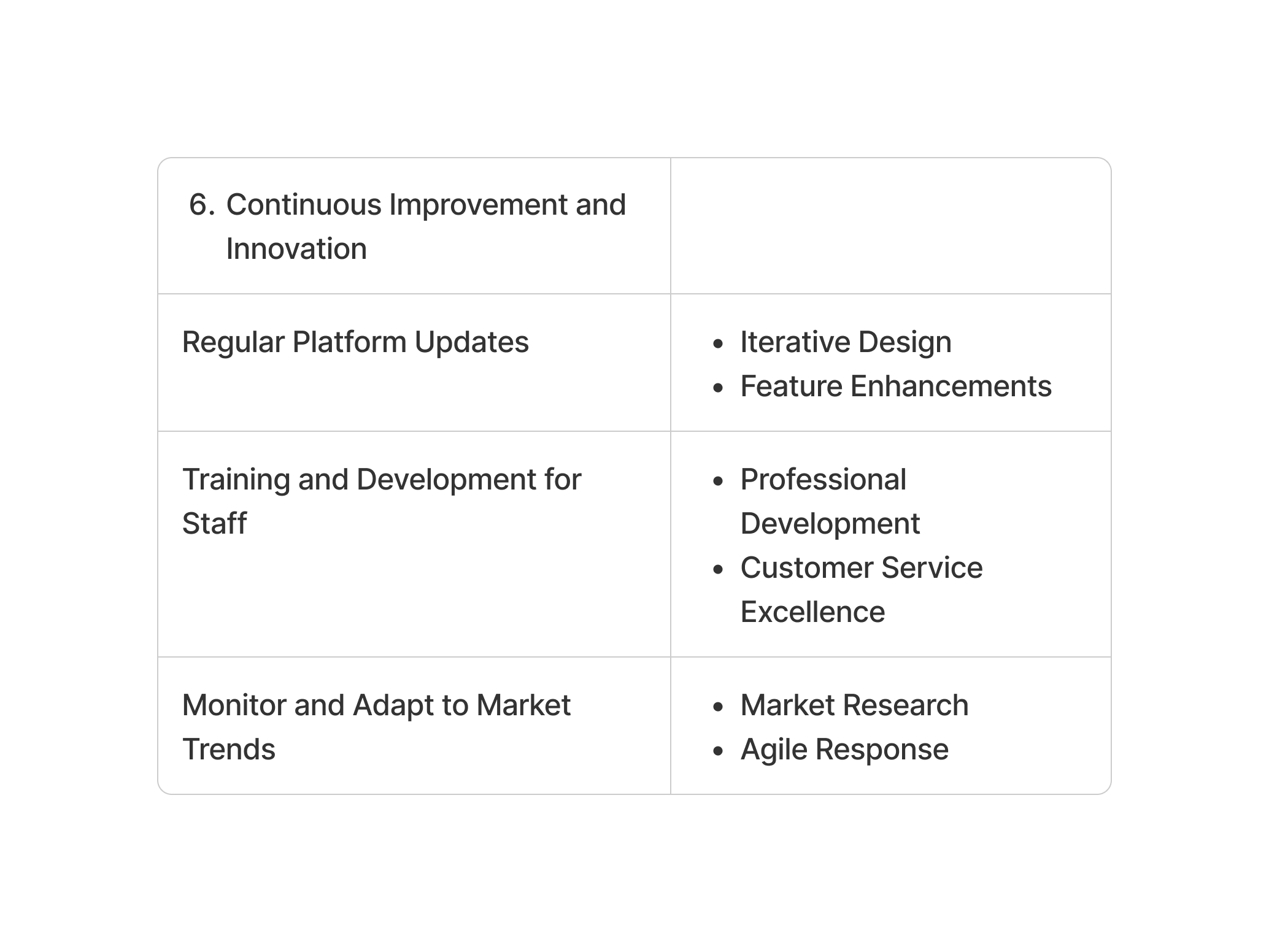
Task: Click the word "Staff"
Action: (x=214, y=524)
